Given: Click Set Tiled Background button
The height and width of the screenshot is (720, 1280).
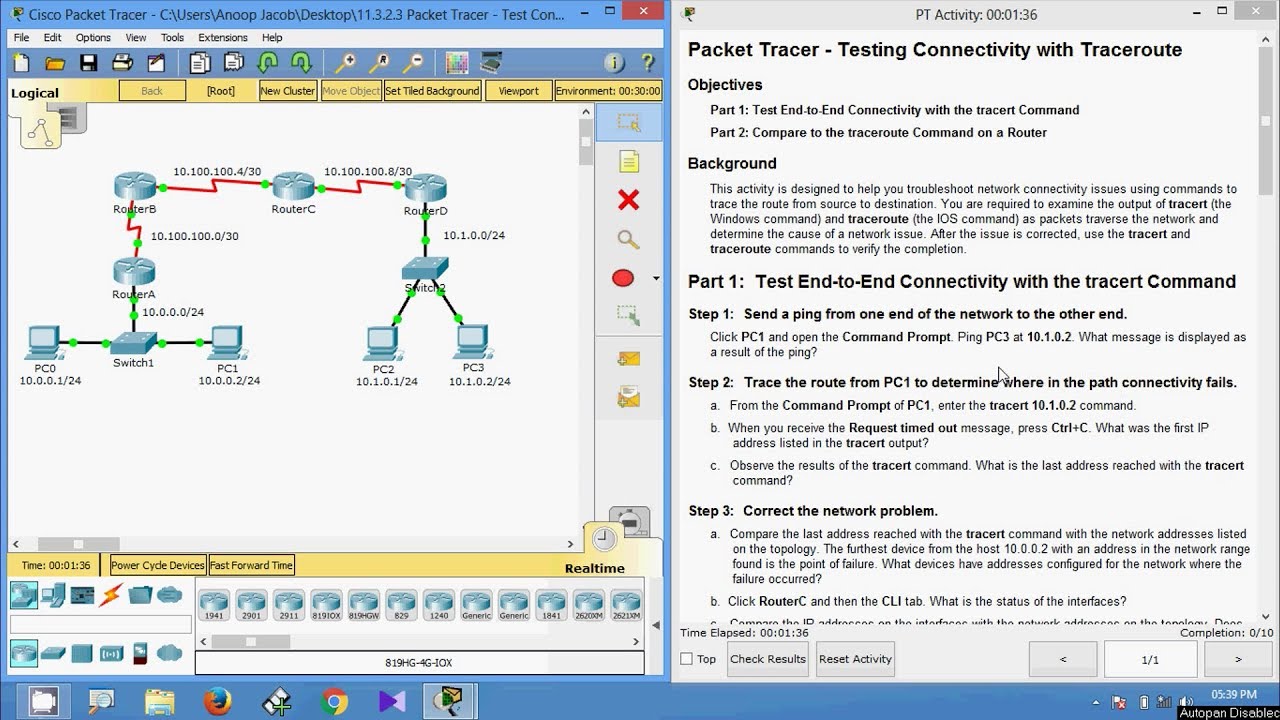Looking at the screenshot, I should click(432, 91).
